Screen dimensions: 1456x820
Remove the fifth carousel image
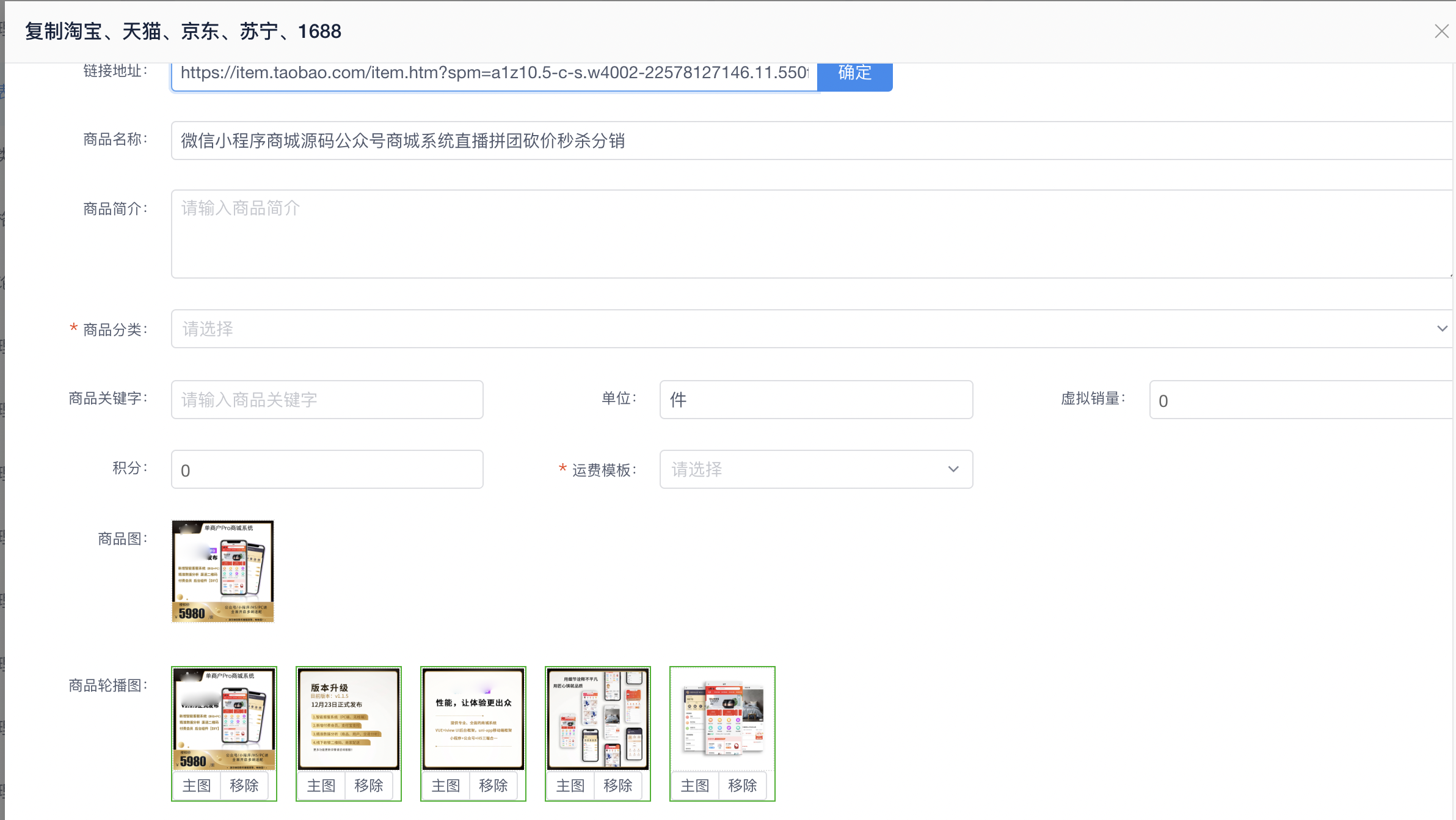coord(742,785)
